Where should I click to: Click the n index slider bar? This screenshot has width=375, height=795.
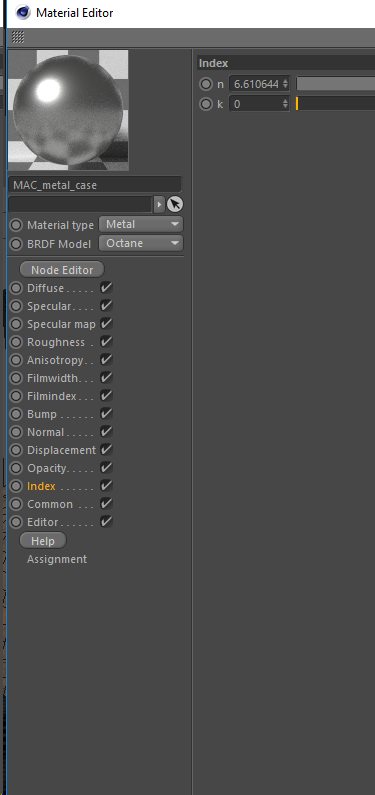(335, 84)
